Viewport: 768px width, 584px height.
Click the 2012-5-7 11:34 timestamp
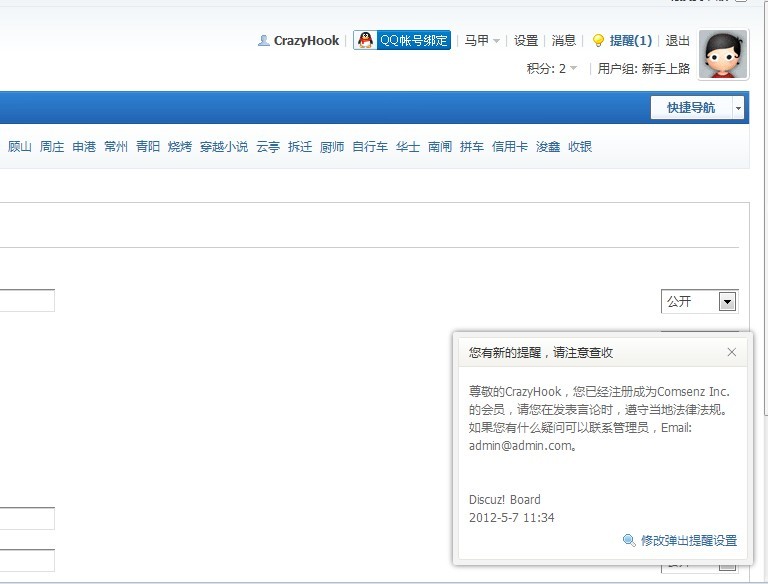(x=511, y=518)
